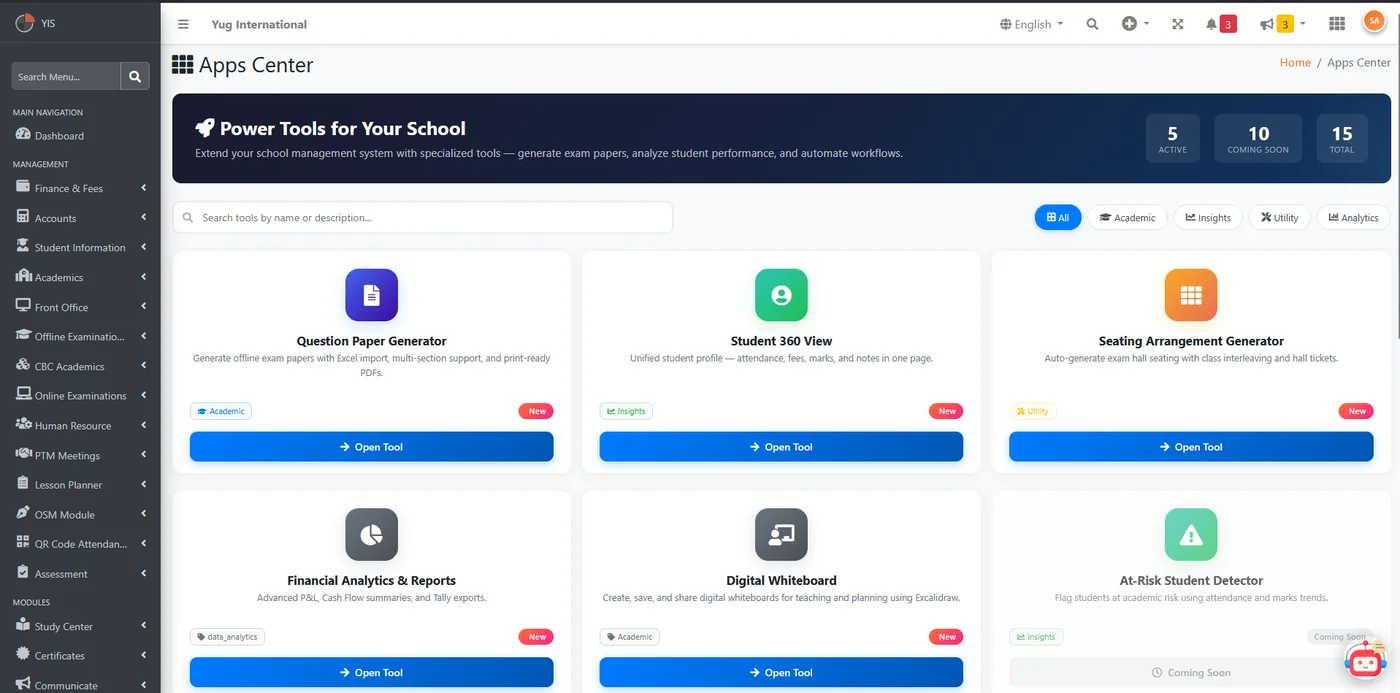The width and height of the screenshot is (1400, 693).
Task: Click the Search Menu field in sidebar
Action: [x=66, y=76]
